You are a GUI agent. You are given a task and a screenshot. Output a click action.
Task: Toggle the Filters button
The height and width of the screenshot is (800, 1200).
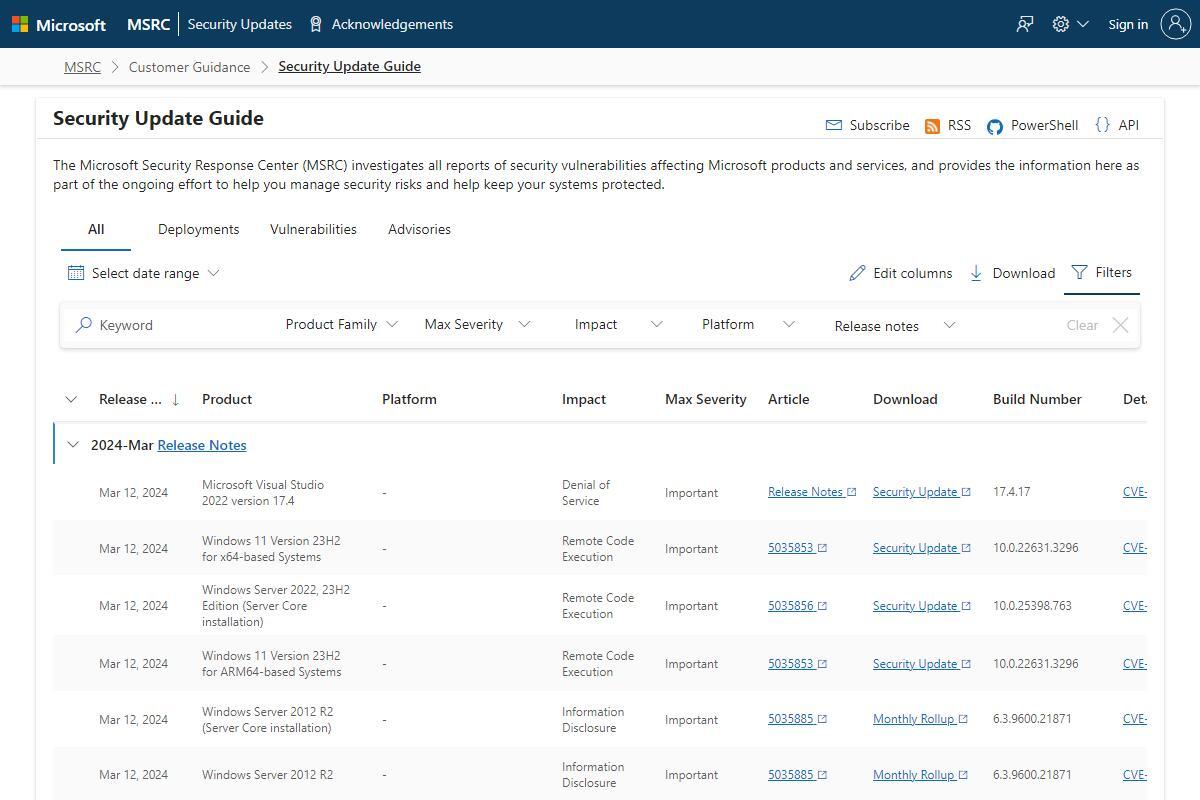[x=1102, y=272]
